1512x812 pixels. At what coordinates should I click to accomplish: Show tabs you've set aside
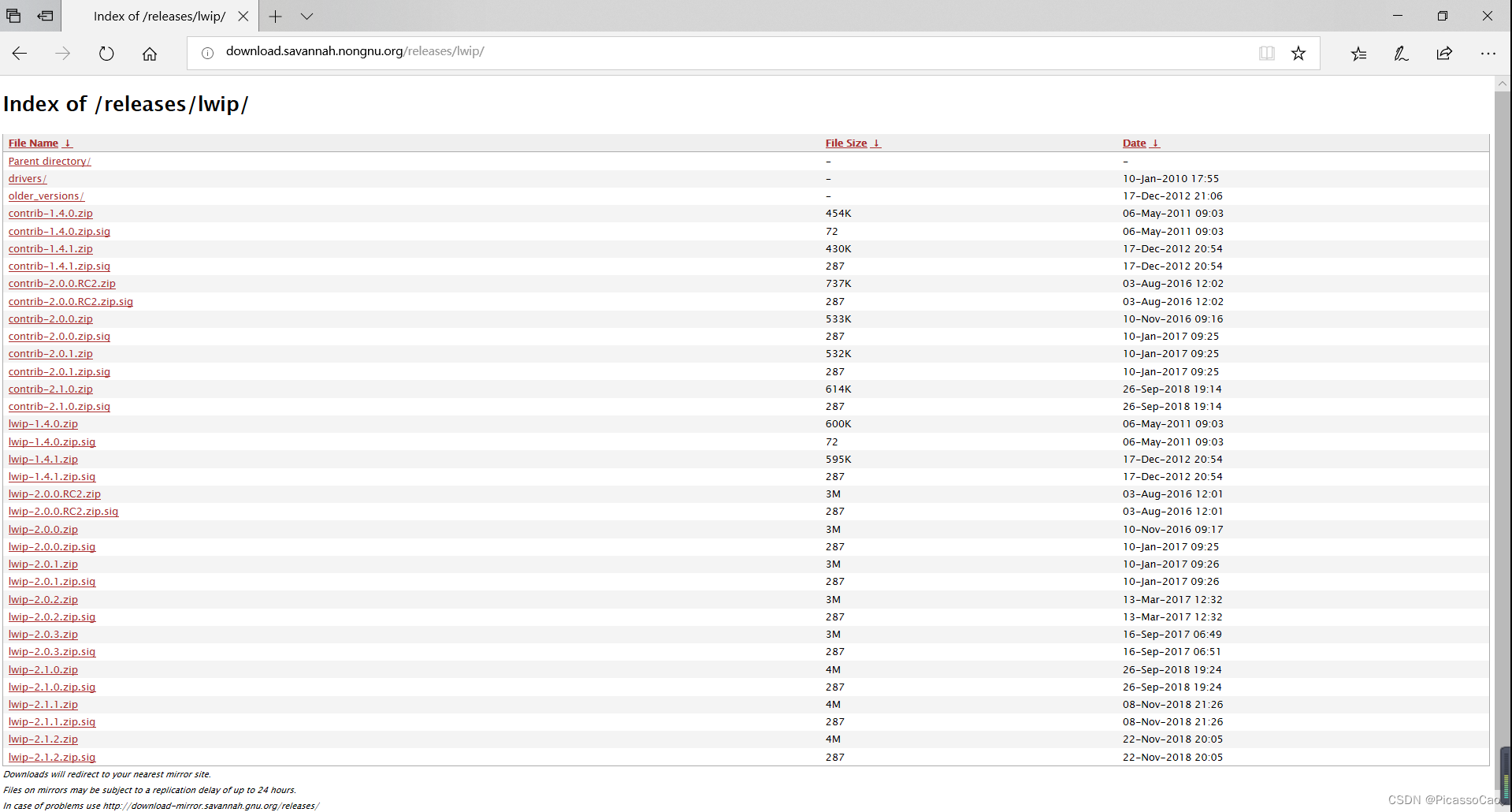tap(13, 16)
